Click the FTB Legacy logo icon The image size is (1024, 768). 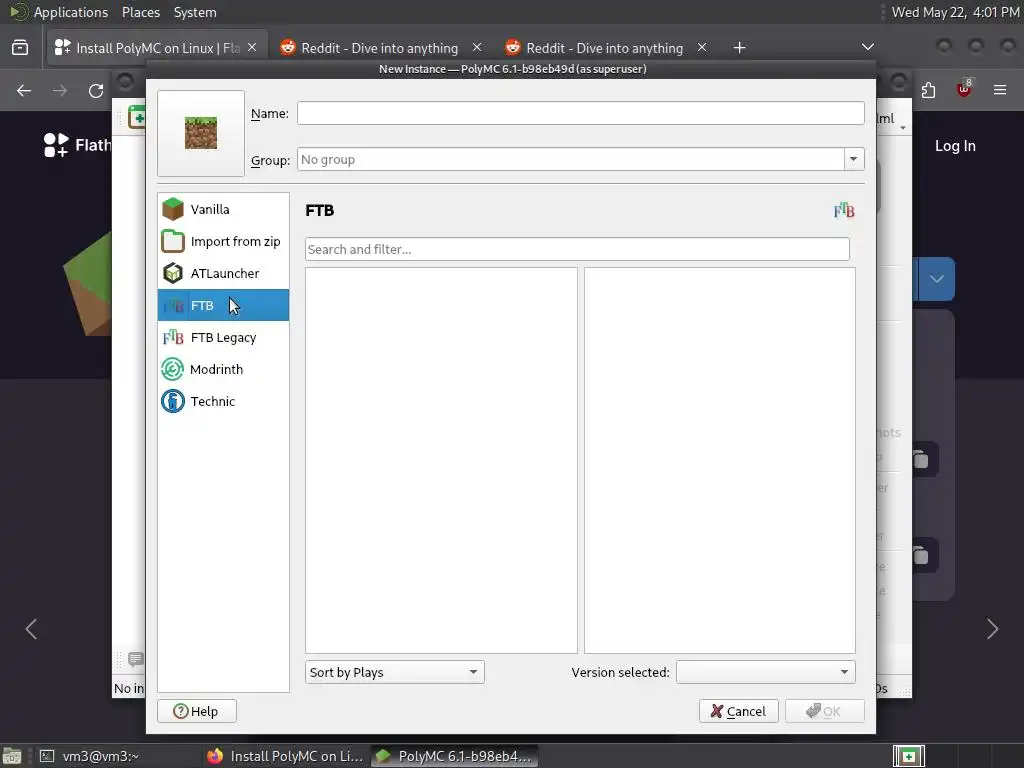(173, 337)
